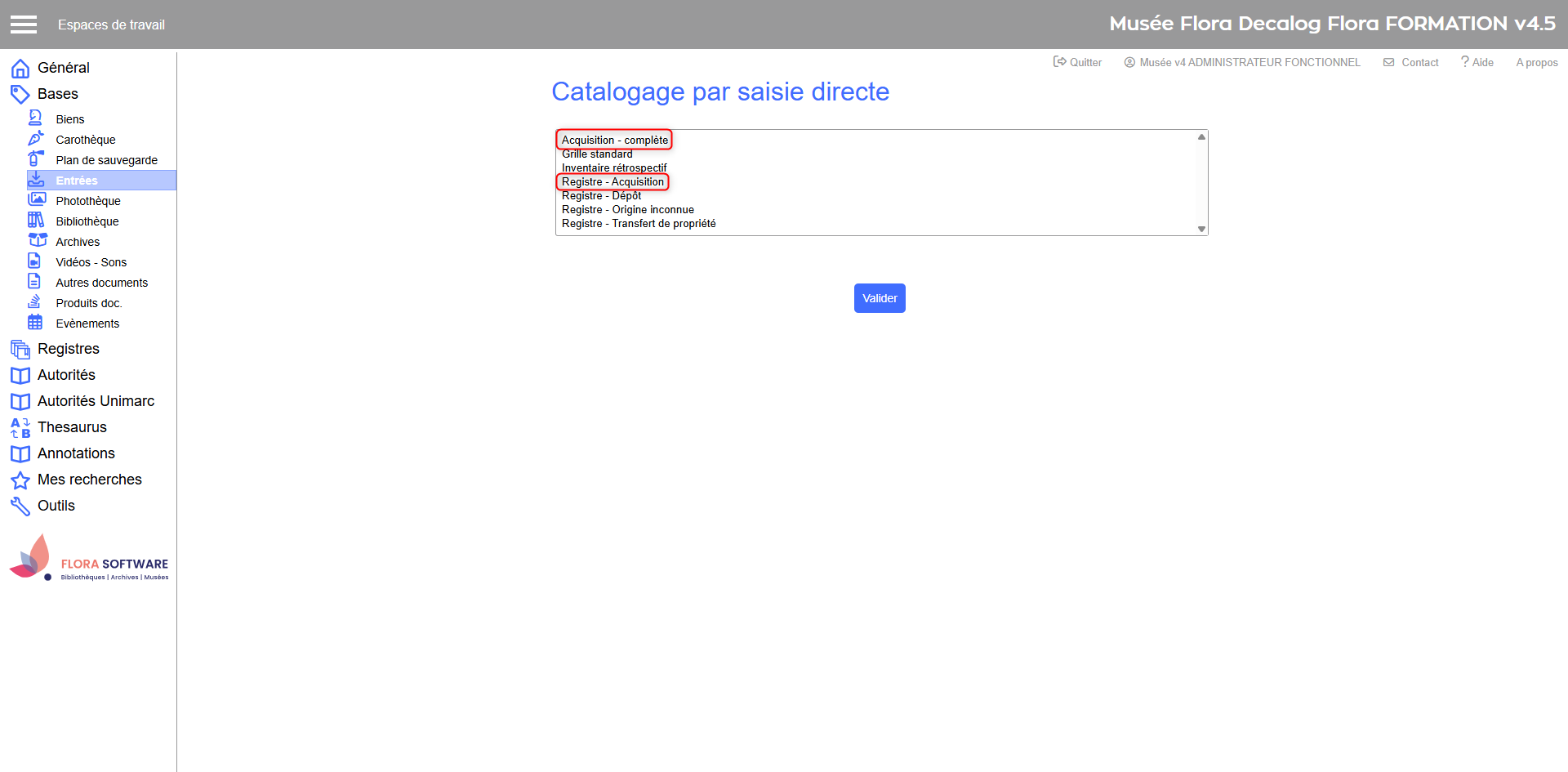Open the Aide help link
This screenshot has width=1568, height=772.
1477,62
